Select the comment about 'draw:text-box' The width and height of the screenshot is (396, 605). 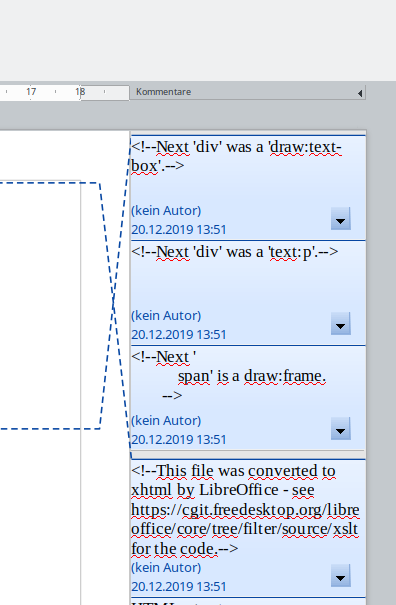[x=248, y=188]
